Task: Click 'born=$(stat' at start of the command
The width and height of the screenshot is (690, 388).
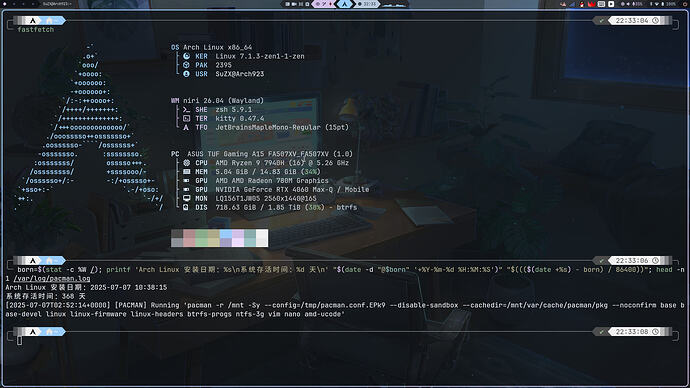Action: pyautogui.click(x=40, y=270)
